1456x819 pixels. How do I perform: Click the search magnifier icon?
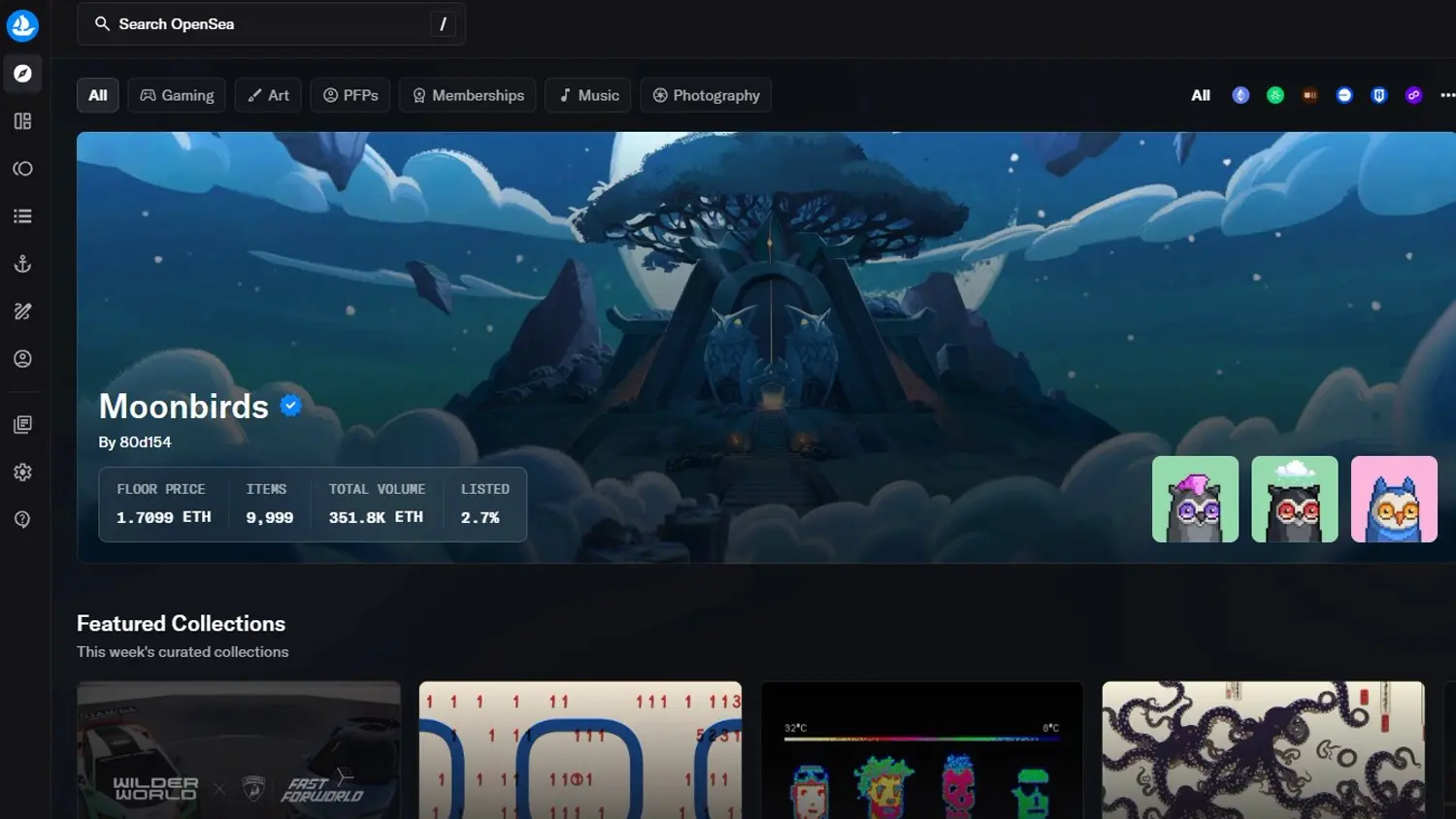click(102, 23)
